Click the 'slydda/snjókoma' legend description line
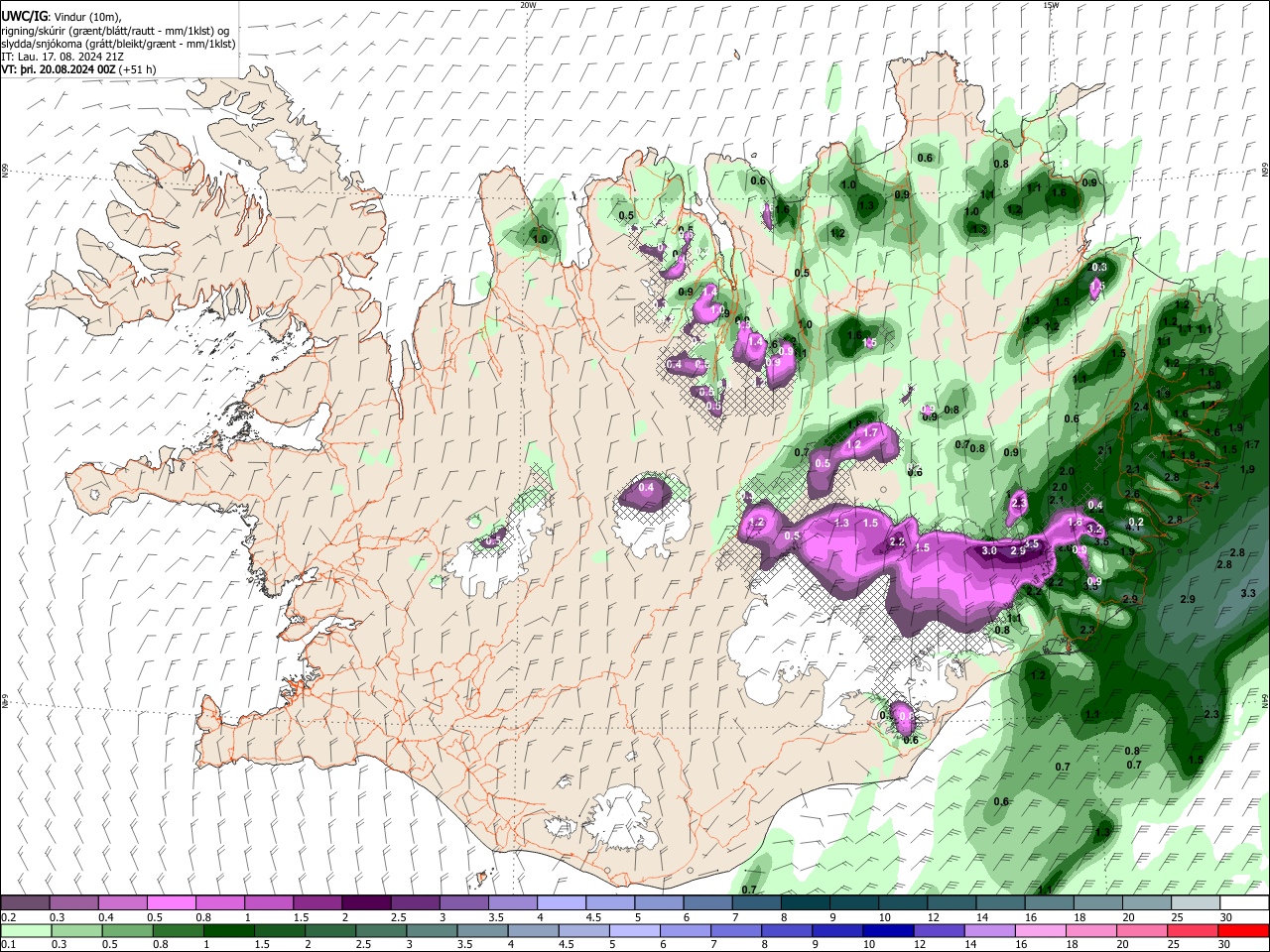This screenshot has height=952, width=1270. pos(118,44)
